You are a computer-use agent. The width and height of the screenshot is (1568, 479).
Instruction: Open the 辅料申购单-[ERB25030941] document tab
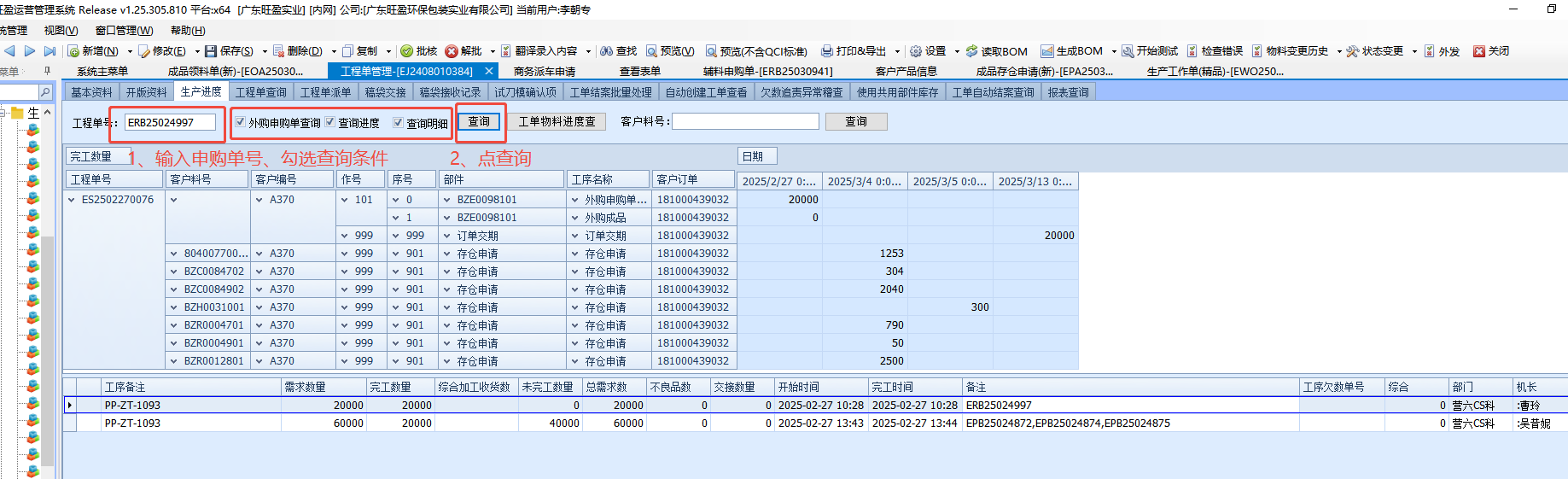[x=767, y=72]
